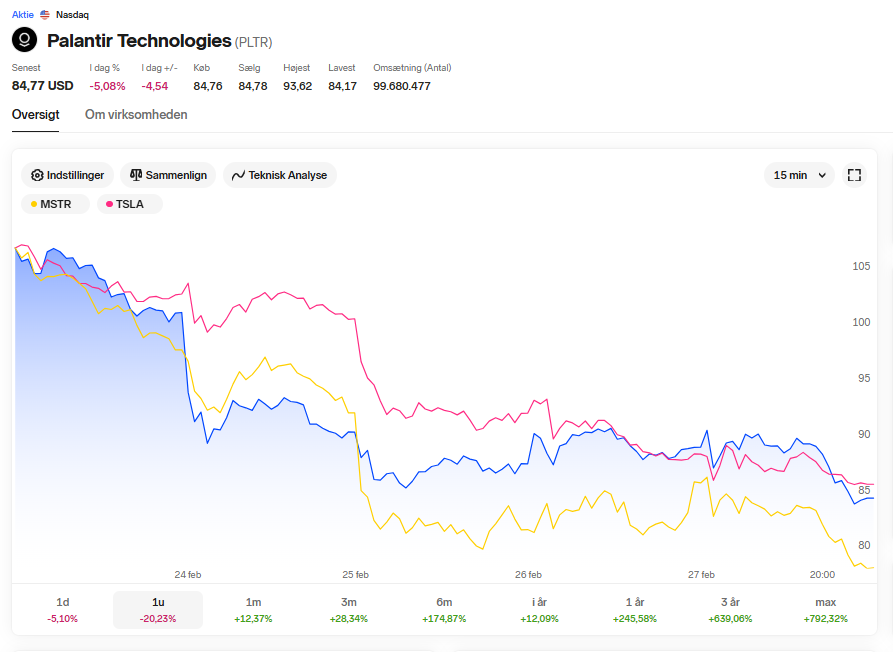Click the 80 y-axis label
The height and width of the screenshot is (652, 893).
(x=864, y=545)
